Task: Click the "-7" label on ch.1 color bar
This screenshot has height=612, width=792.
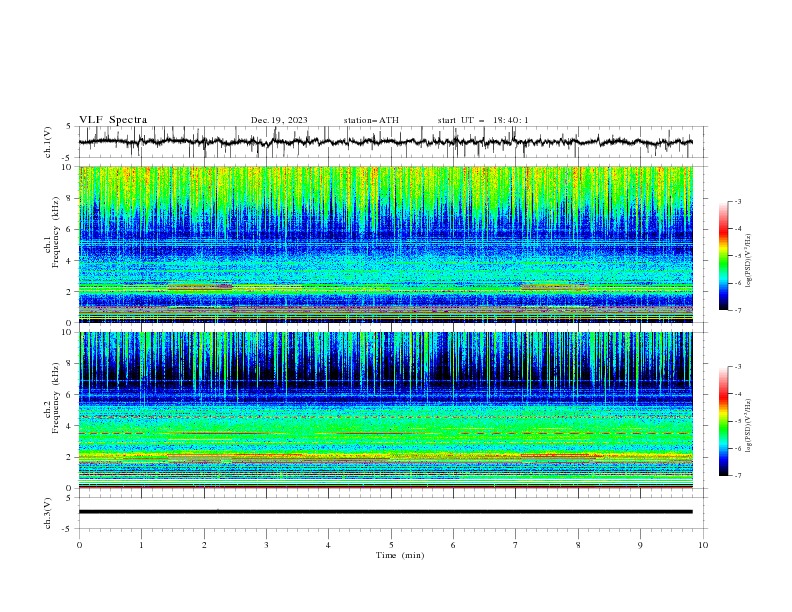Action: (737, 310)
